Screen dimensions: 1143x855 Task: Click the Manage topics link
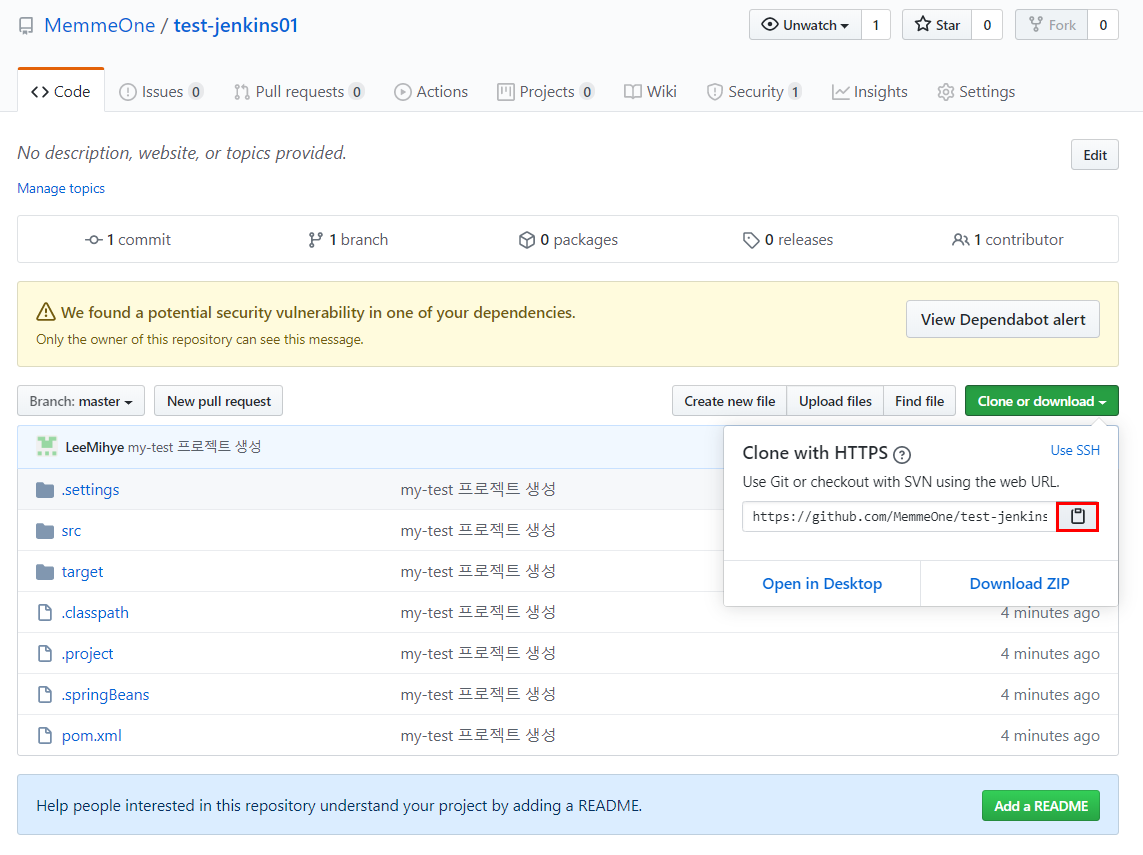pos(61,188)
